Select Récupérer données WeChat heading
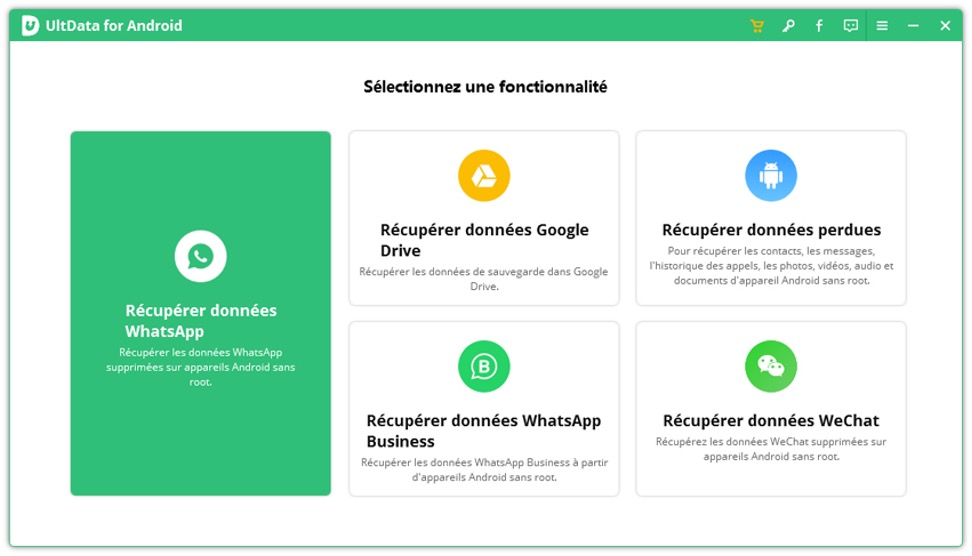Screen dimensions: 972x556 771,421
